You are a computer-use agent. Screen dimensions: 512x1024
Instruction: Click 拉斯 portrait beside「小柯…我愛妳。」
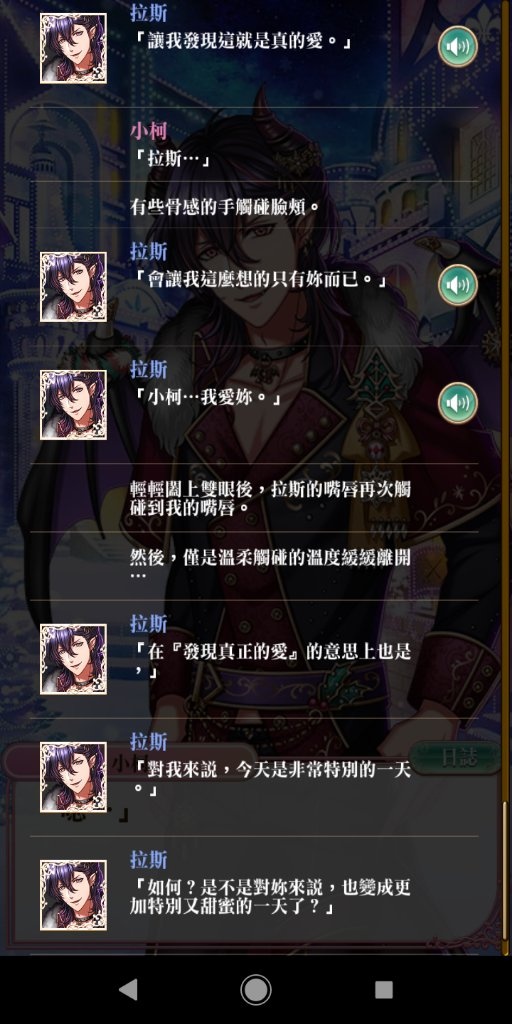click(x=73, y=405)
